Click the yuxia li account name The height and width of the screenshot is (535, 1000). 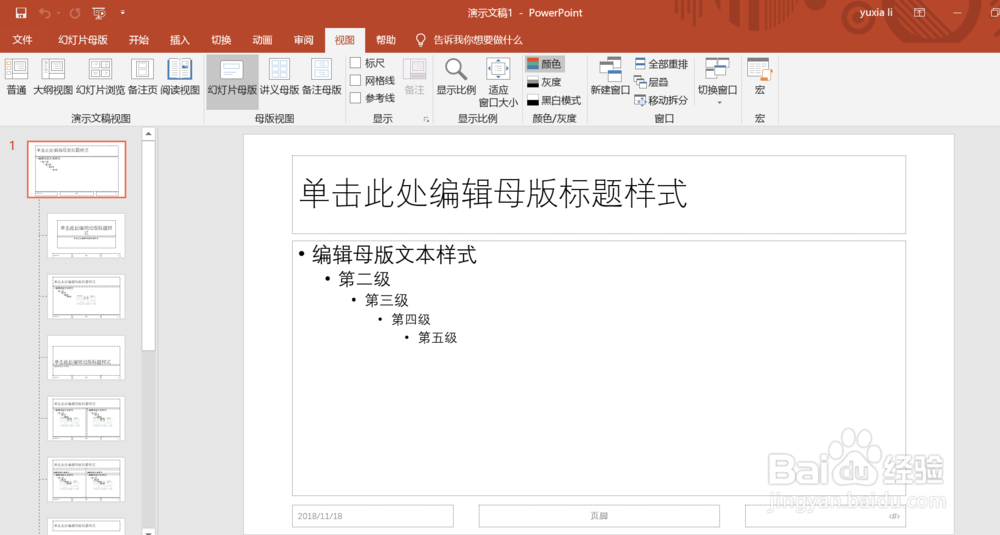pyautogui.click(x=876, y=13)
